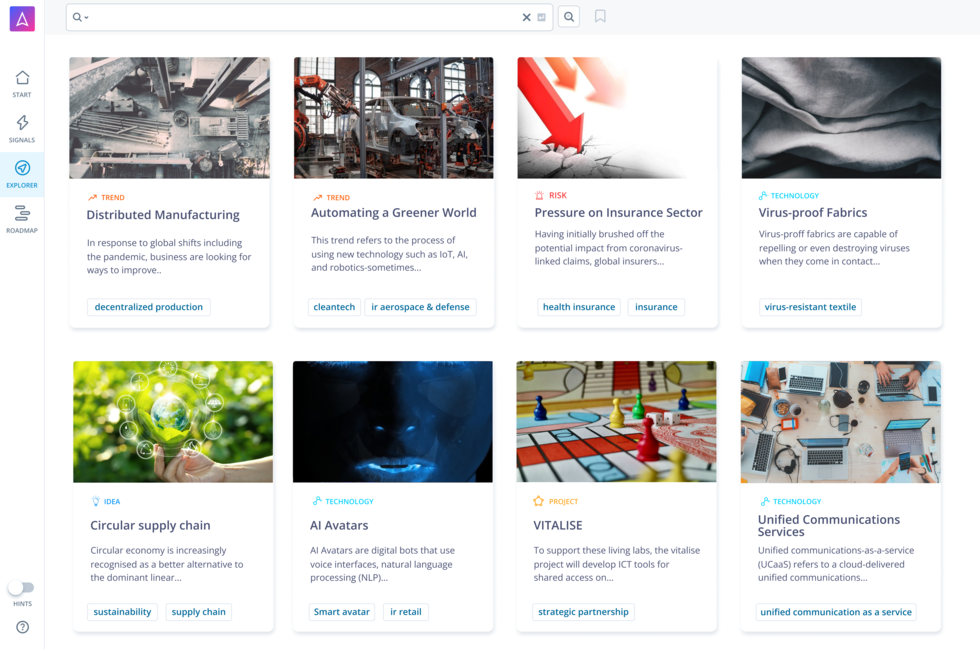Click the description starting 'Circular economy is increasingly'
Image resolution: width=980 pixels, height=651 pixels.
click(166, 564)
